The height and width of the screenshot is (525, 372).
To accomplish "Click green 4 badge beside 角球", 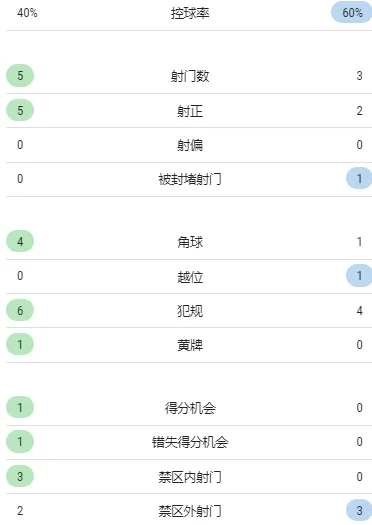I will pos(20,241).
